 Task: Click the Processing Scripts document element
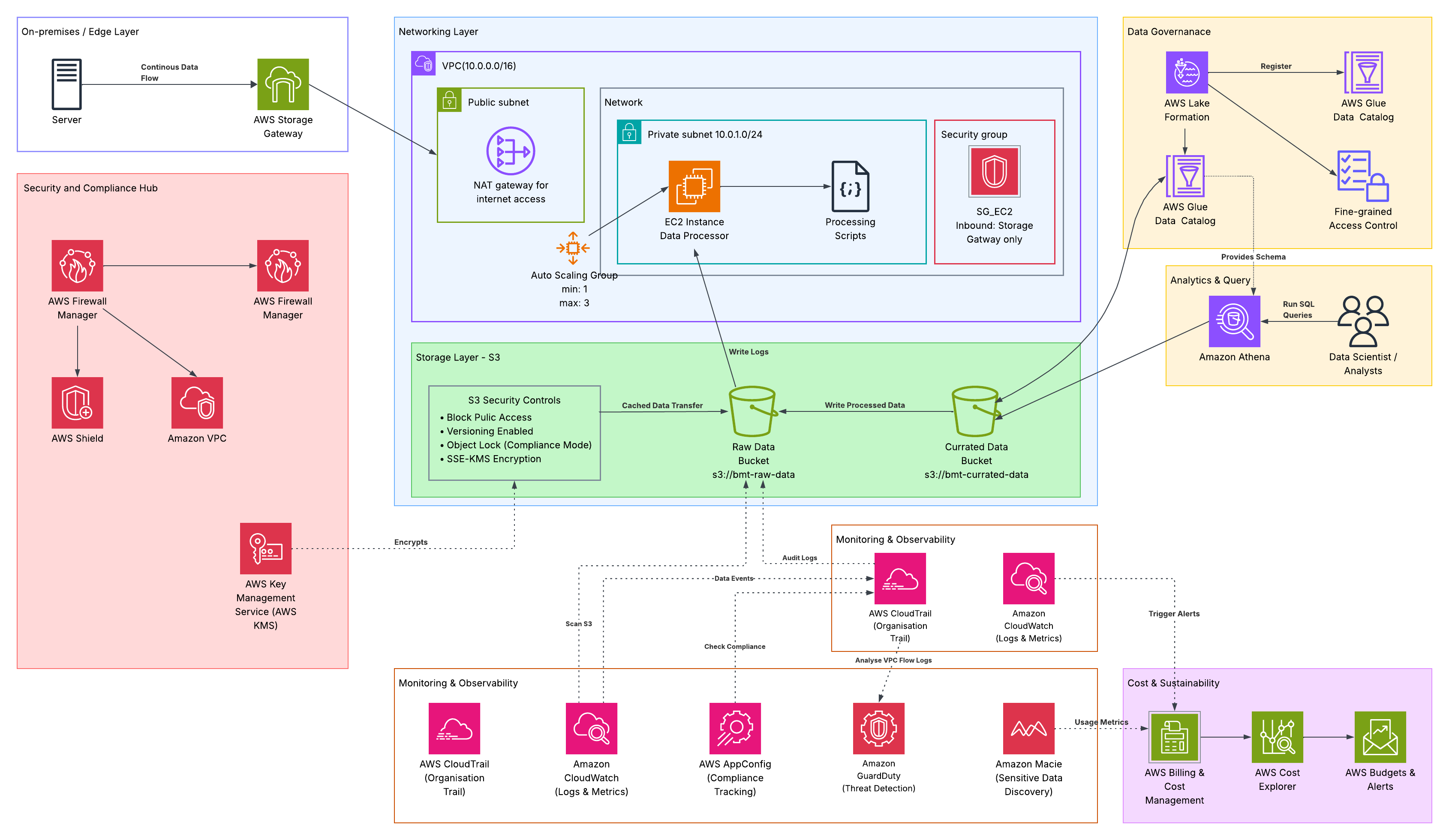coord(850,187)
